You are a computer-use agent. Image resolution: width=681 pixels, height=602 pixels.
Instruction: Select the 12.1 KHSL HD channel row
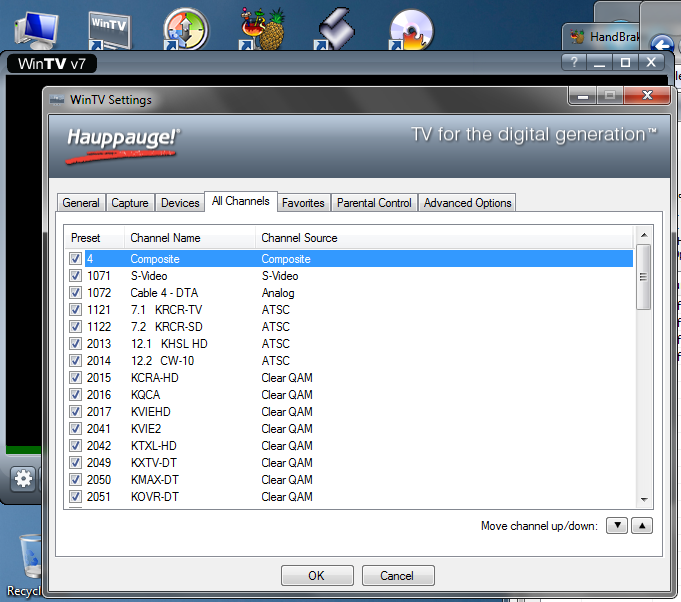pyautogui.click(x=349, y=344)
